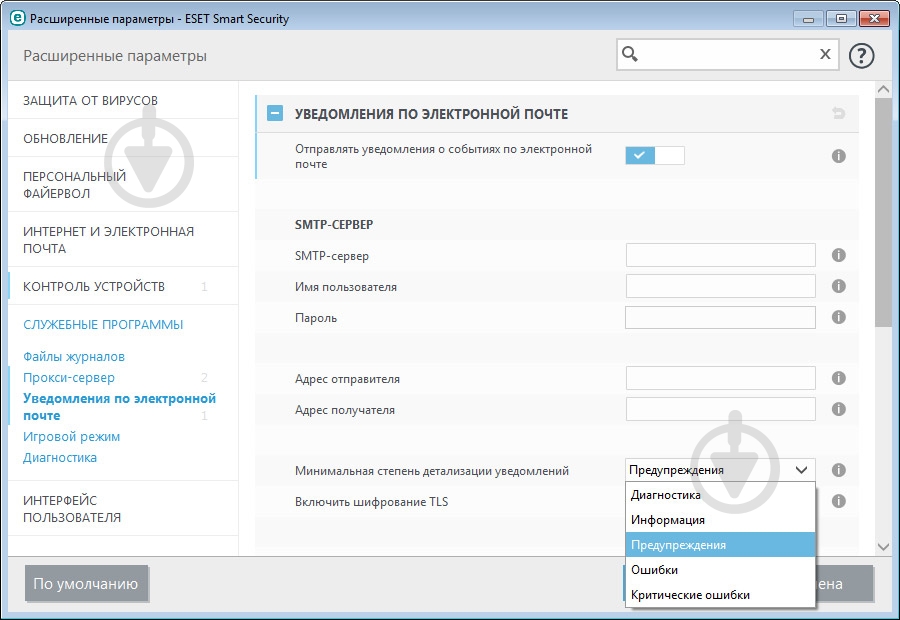Open info icon for email notifications toggle
This screenshot has height=620, width=900.
(x=838, y=156)
